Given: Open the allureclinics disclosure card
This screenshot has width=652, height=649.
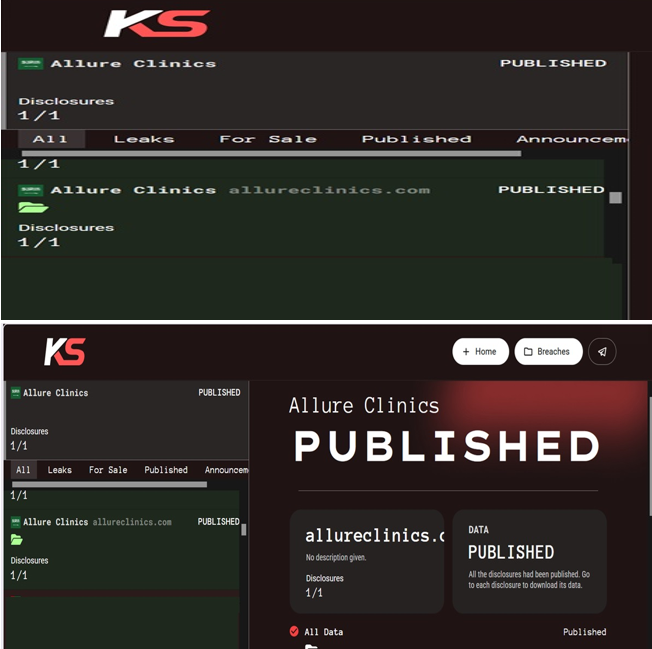Looking at the screenshot, I should (x=366, y=560).
